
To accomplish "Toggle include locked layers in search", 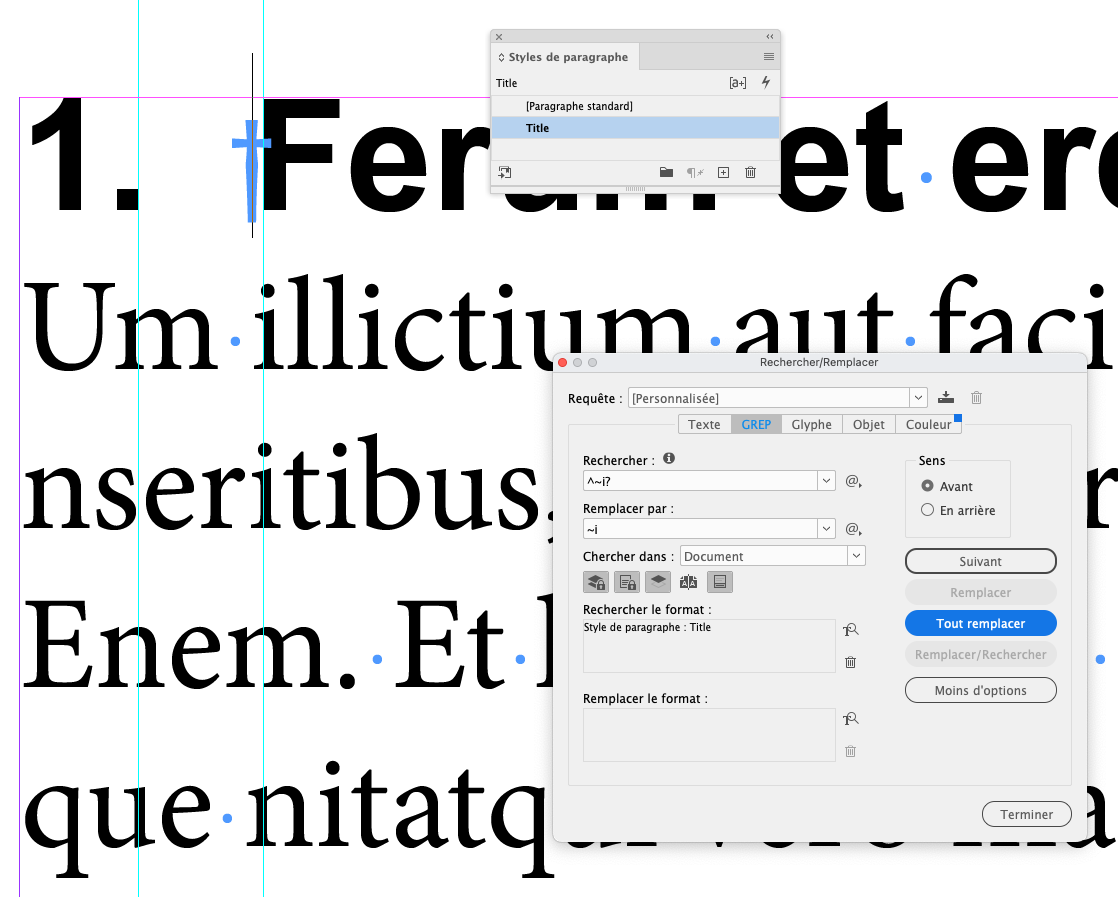I will 596,581.
